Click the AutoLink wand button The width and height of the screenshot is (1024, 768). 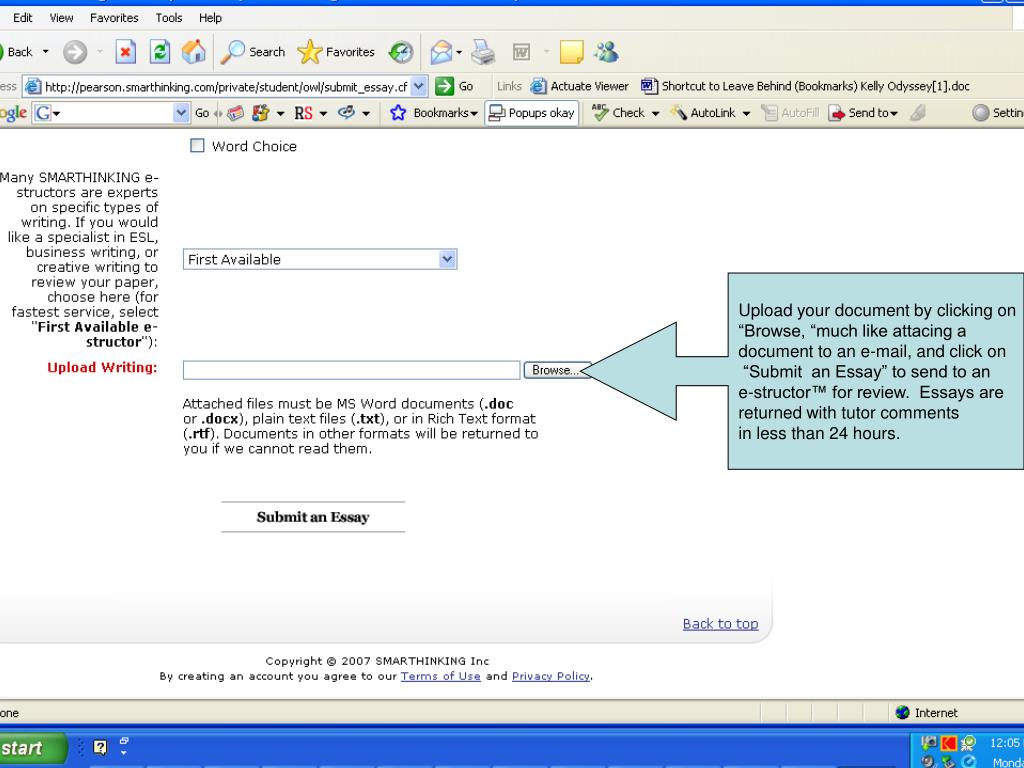[x=703, y=113]
